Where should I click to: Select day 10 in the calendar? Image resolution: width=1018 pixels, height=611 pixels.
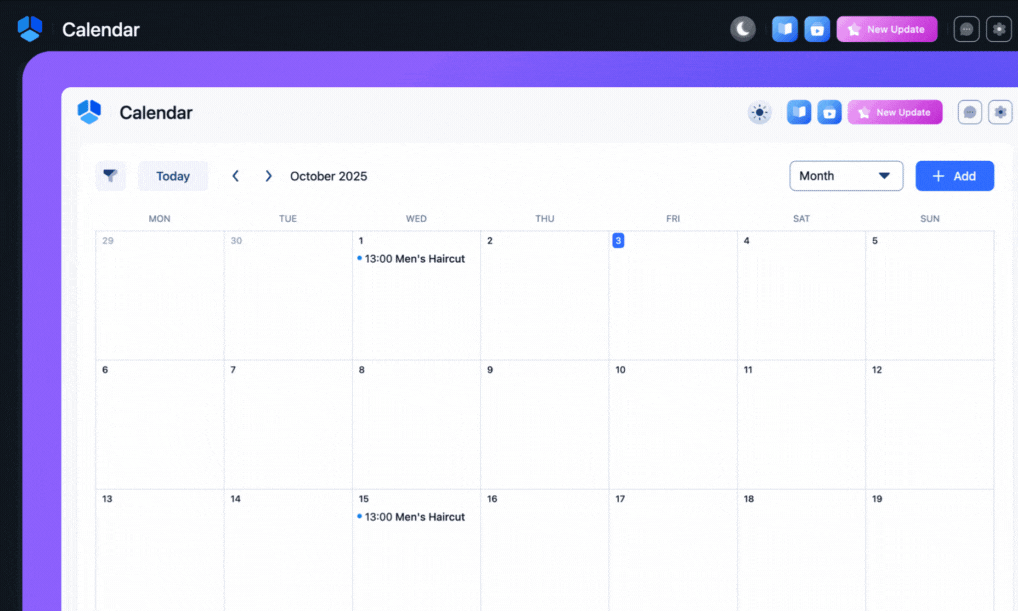(x=673, y=425)
